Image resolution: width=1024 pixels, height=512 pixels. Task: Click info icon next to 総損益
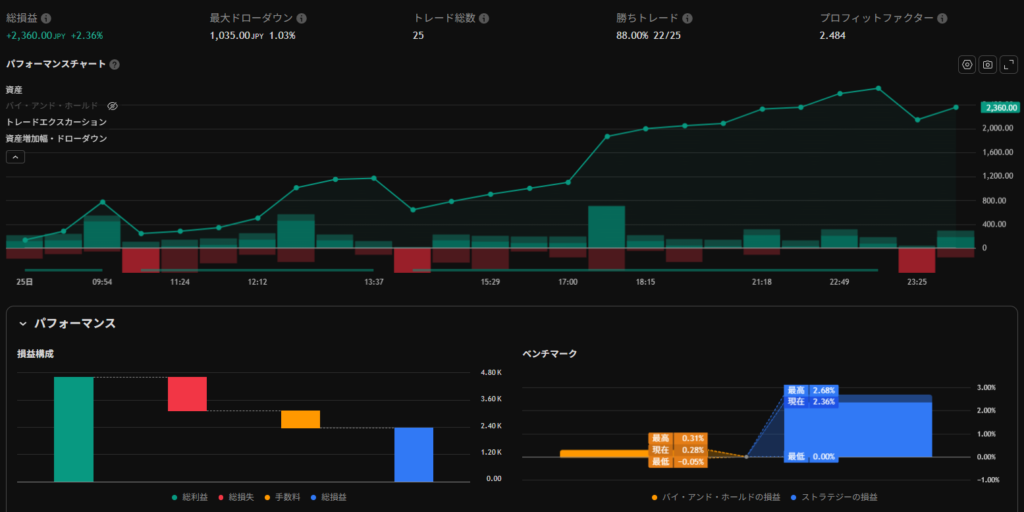46,19
